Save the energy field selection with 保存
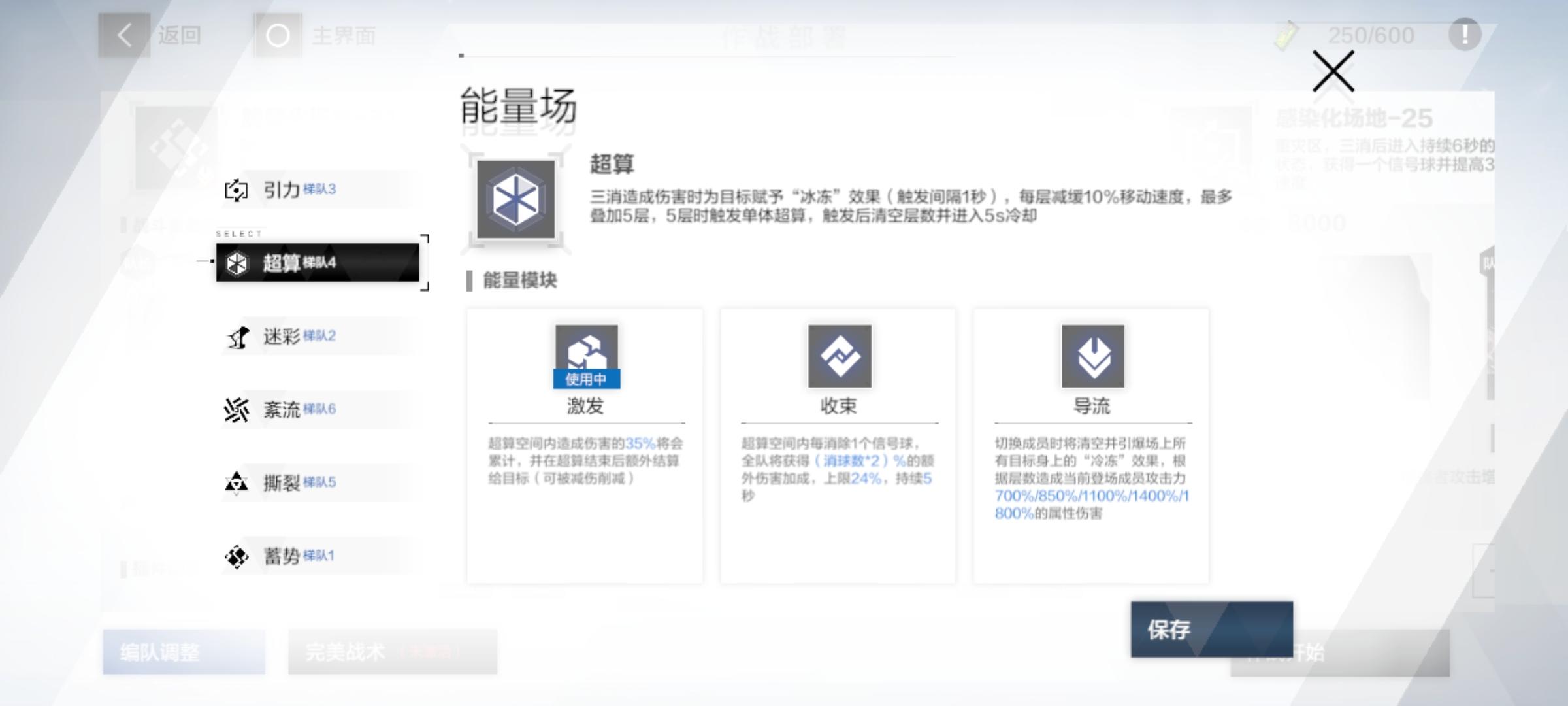Viewport: 1568px width, 706px height. [1212, 630]
